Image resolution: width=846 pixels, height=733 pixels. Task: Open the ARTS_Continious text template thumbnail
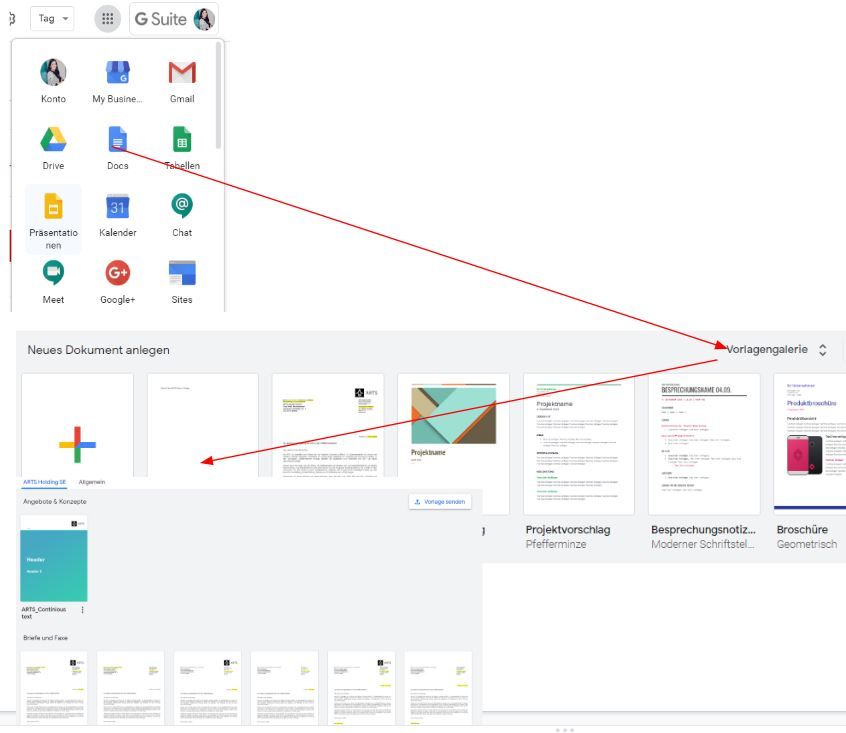(x=53, y=558)
